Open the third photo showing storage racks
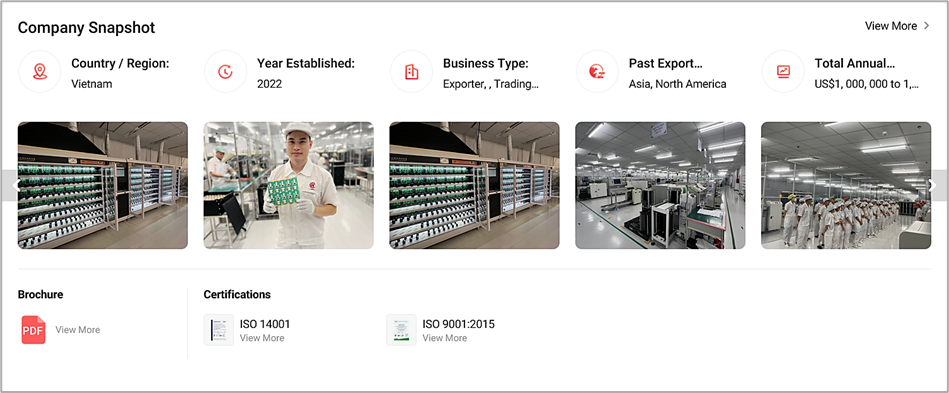The image size is (949, 393). 474,185
